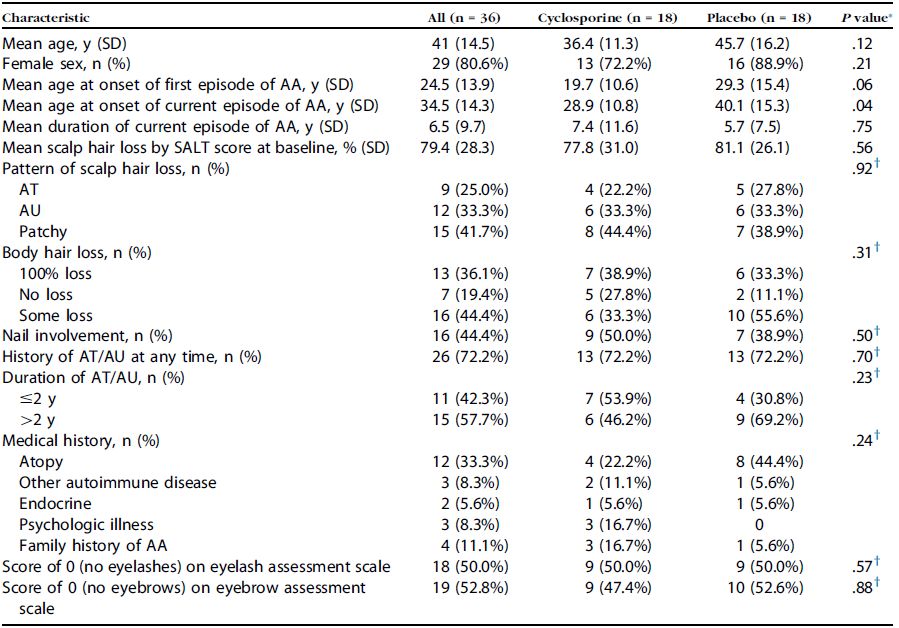The height and width of the screenshot is (628, 899).
Task: Select the 'Nail involvement, n (%)' row label
Action: [76, 335]
